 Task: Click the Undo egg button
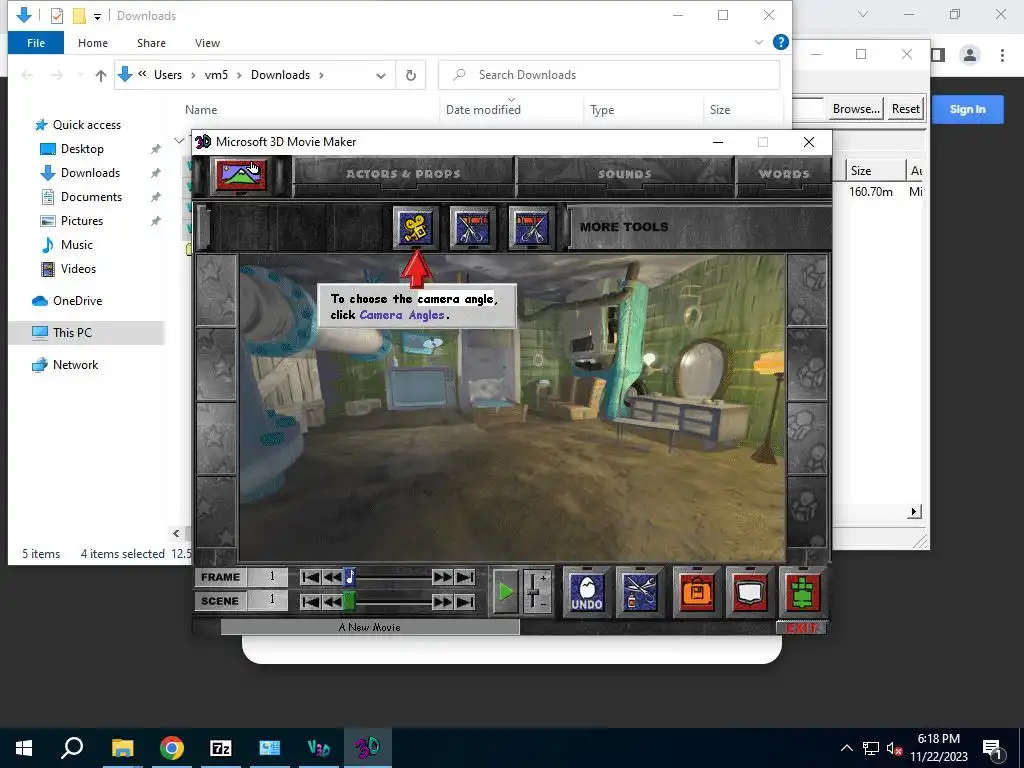(x=586, y=592)
